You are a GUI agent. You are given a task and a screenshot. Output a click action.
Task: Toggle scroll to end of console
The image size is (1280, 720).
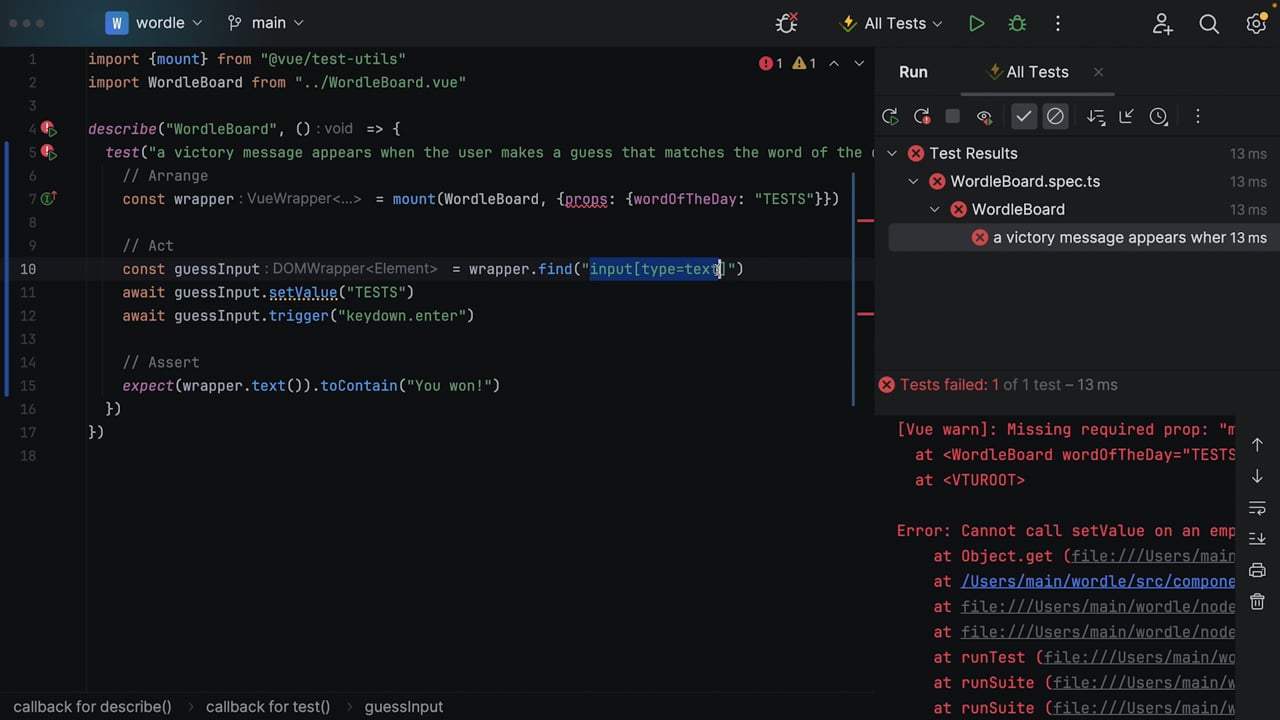point(1257,539)
